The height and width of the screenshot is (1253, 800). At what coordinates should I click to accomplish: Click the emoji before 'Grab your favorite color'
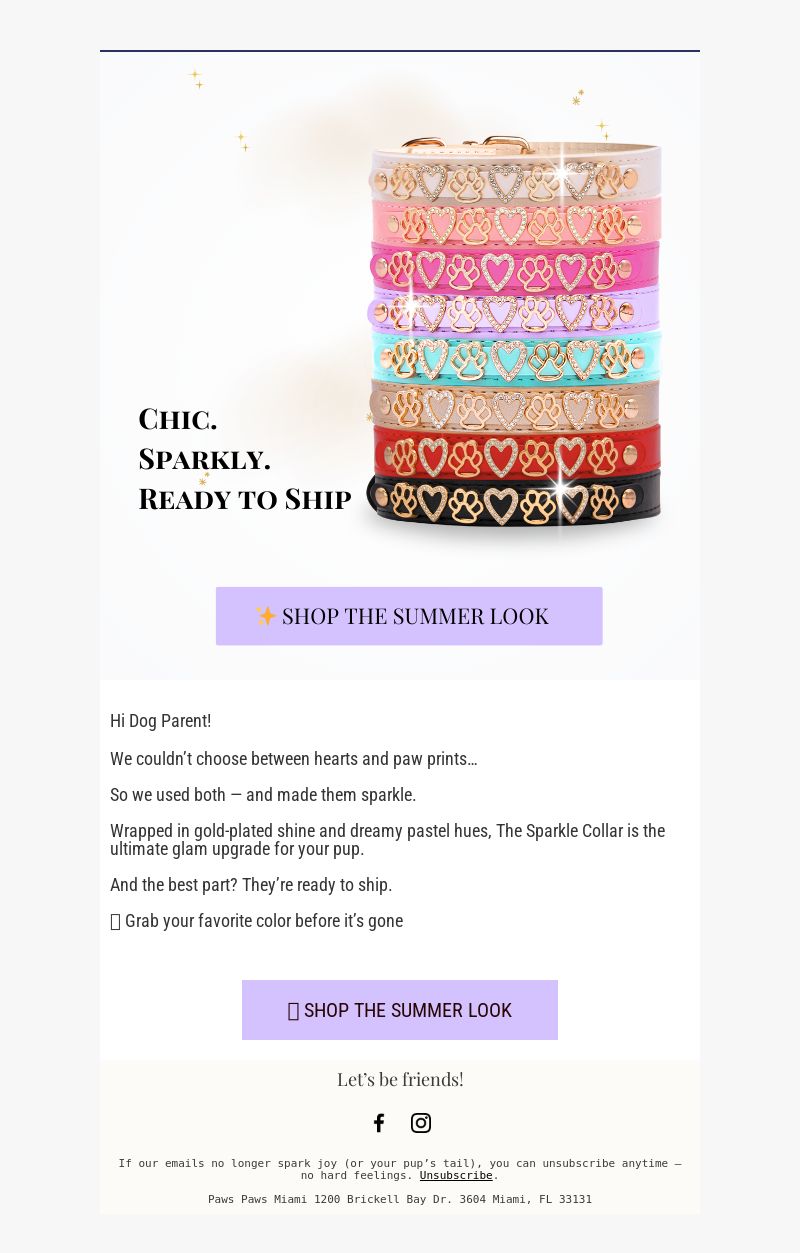click(x=115, y=921)
